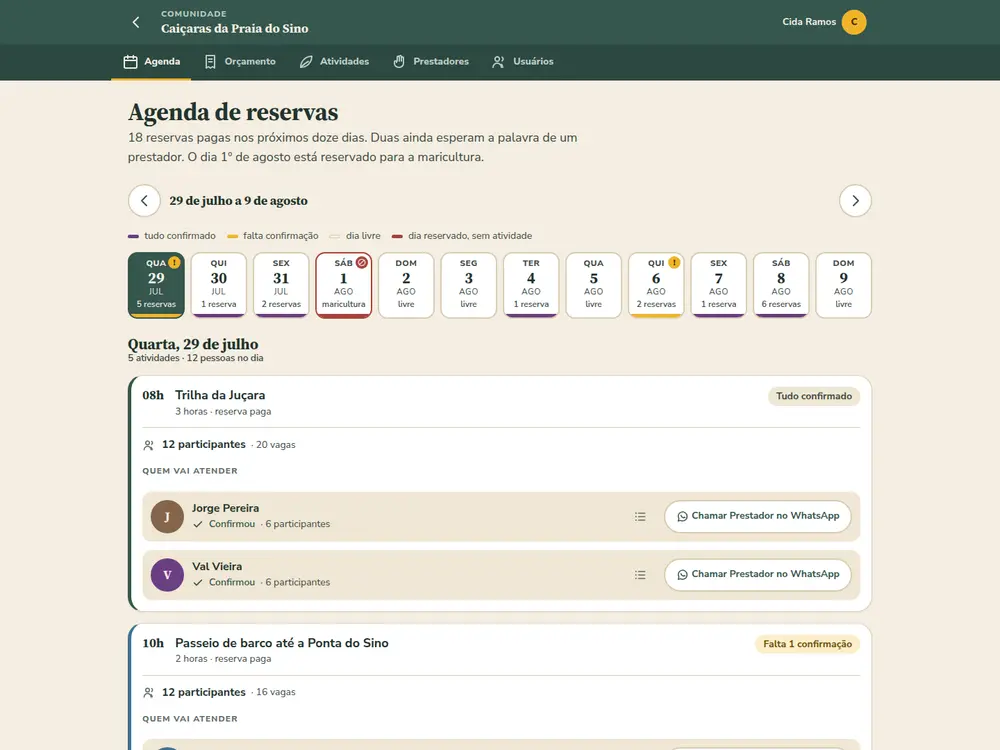Open list options for Val Vieira
The height and width of the screenshot is (750, 1000).
[640, 575]
